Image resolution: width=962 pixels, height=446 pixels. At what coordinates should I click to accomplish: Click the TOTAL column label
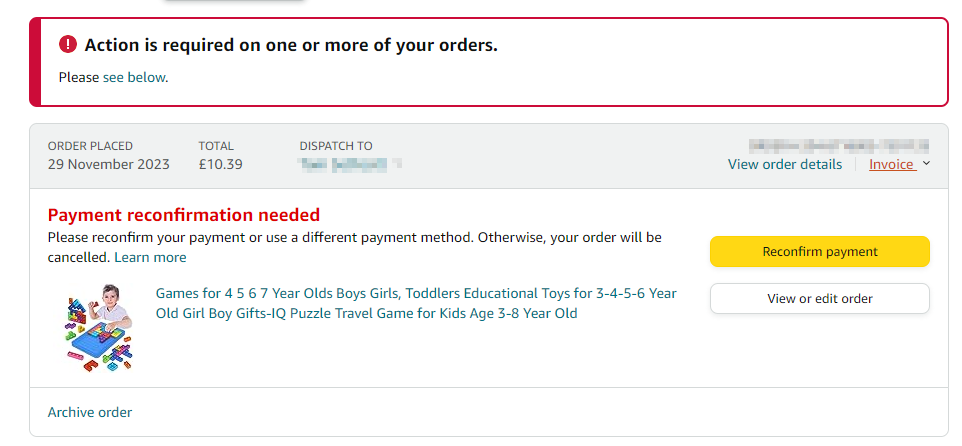pos(216,146)
